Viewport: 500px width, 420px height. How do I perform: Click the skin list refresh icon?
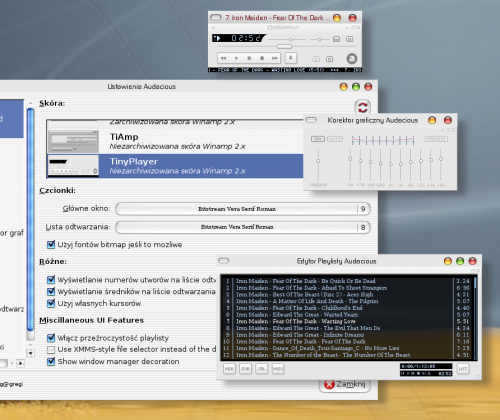tap(363, 107)
